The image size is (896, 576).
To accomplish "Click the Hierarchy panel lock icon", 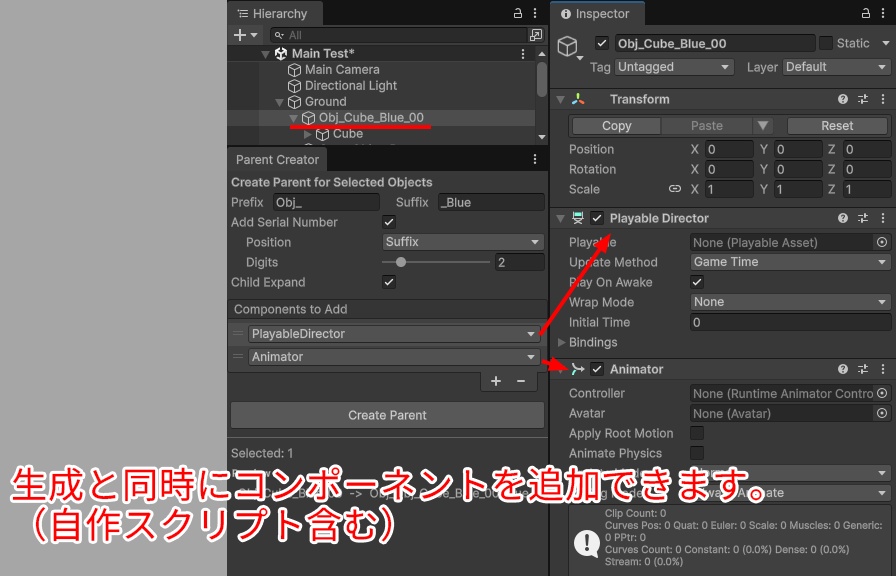I will [x=518, y=13].
